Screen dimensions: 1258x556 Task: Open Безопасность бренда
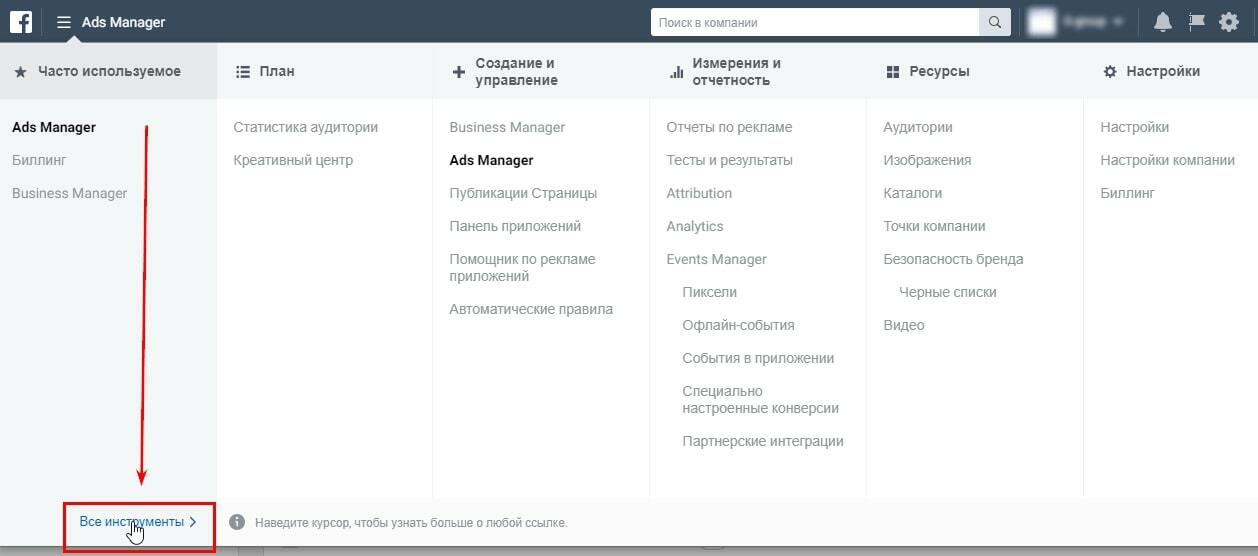pos(953,259)
